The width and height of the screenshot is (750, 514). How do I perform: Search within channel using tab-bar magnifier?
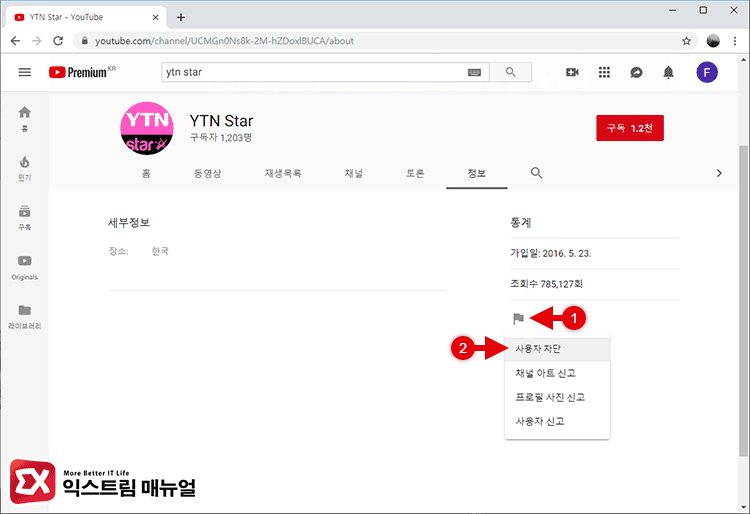pyautogui.click(x=536, y=173)
